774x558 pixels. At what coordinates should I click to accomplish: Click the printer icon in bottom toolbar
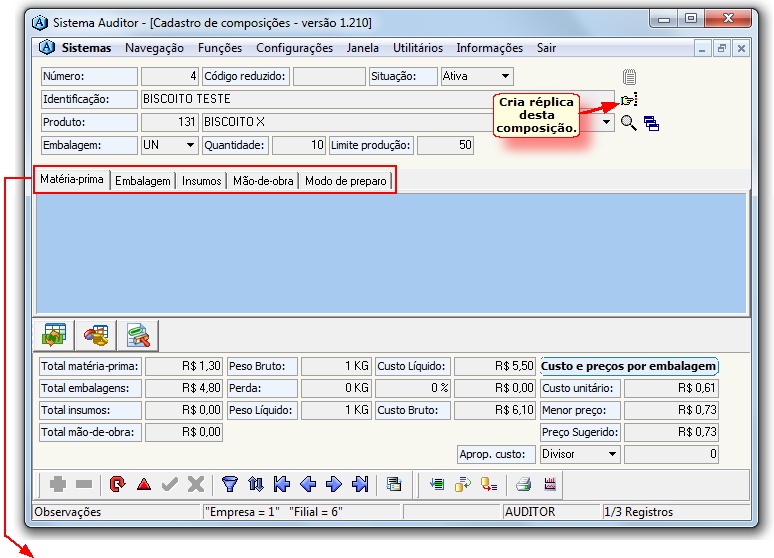click(522, 484)
